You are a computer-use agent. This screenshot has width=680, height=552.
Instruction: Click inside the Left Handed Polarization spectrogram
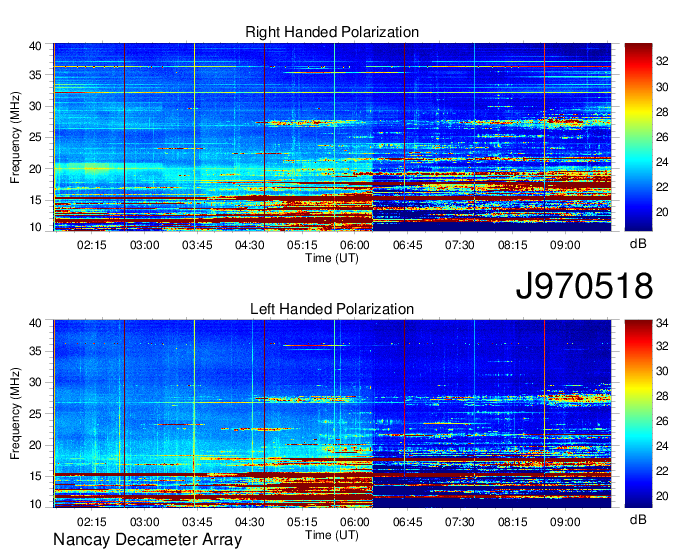click(x=332, y=414)
